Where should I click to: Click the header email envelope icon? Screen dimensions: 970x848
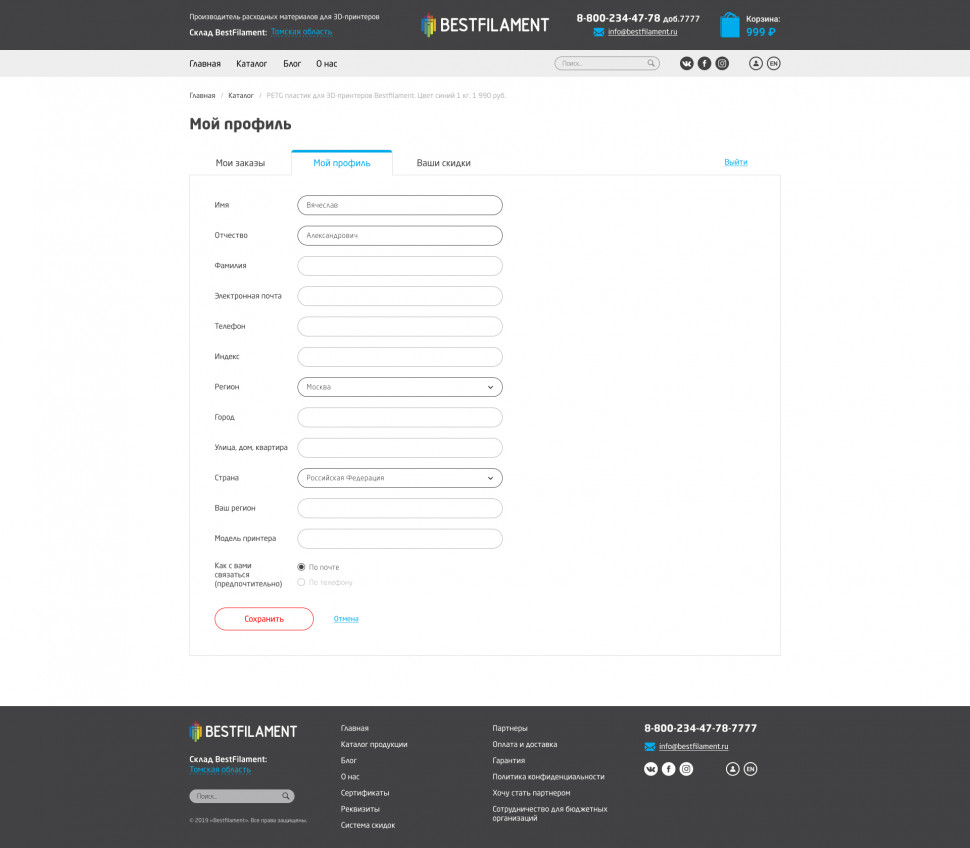click(x=598, y=32)
